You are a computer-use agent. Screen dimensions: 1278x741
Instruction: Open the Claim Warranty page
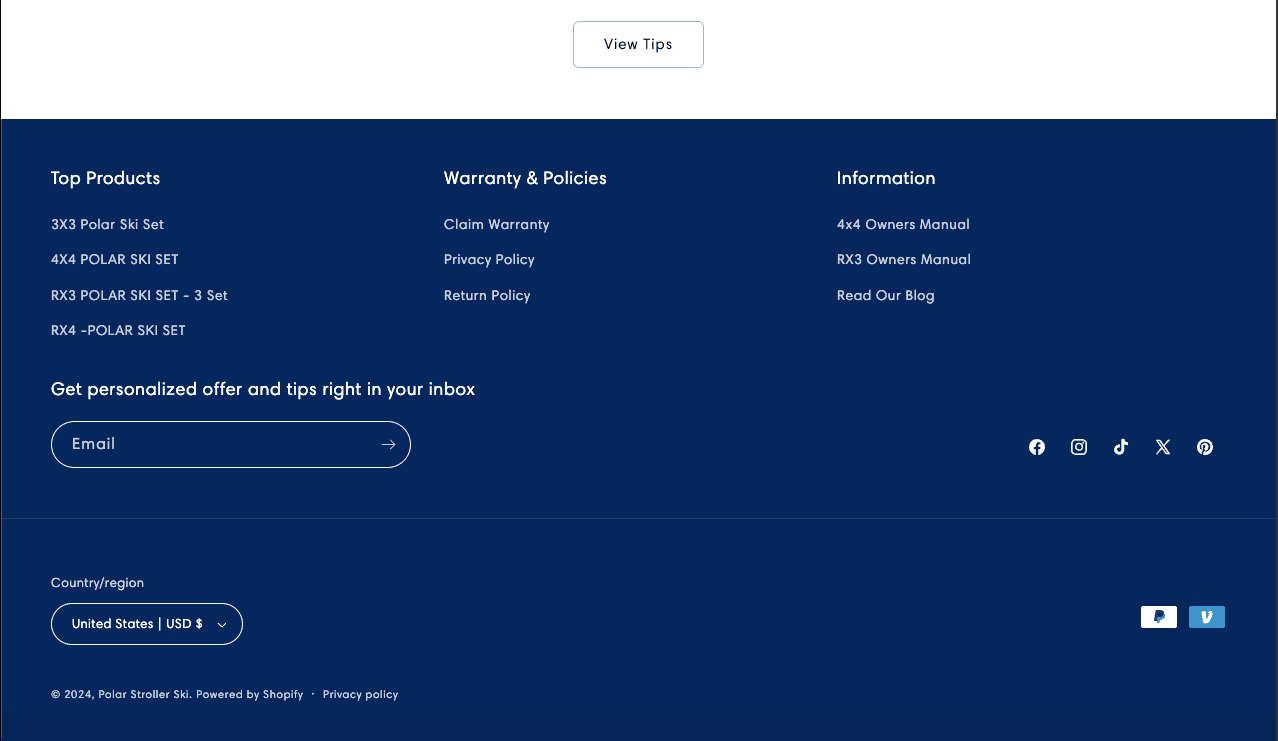click(496, 225)
